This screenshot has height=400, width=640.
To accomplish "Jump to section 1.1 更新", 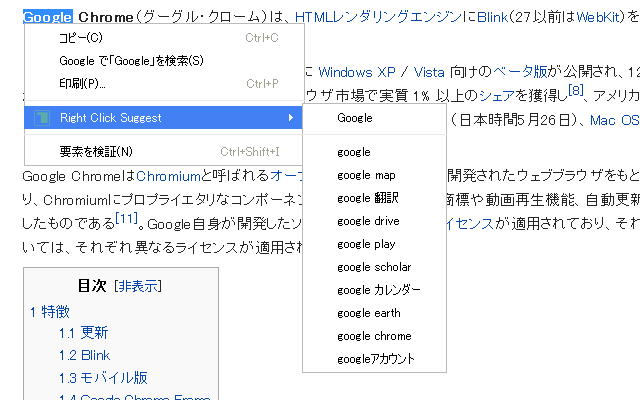I will (x=84, y=333).
